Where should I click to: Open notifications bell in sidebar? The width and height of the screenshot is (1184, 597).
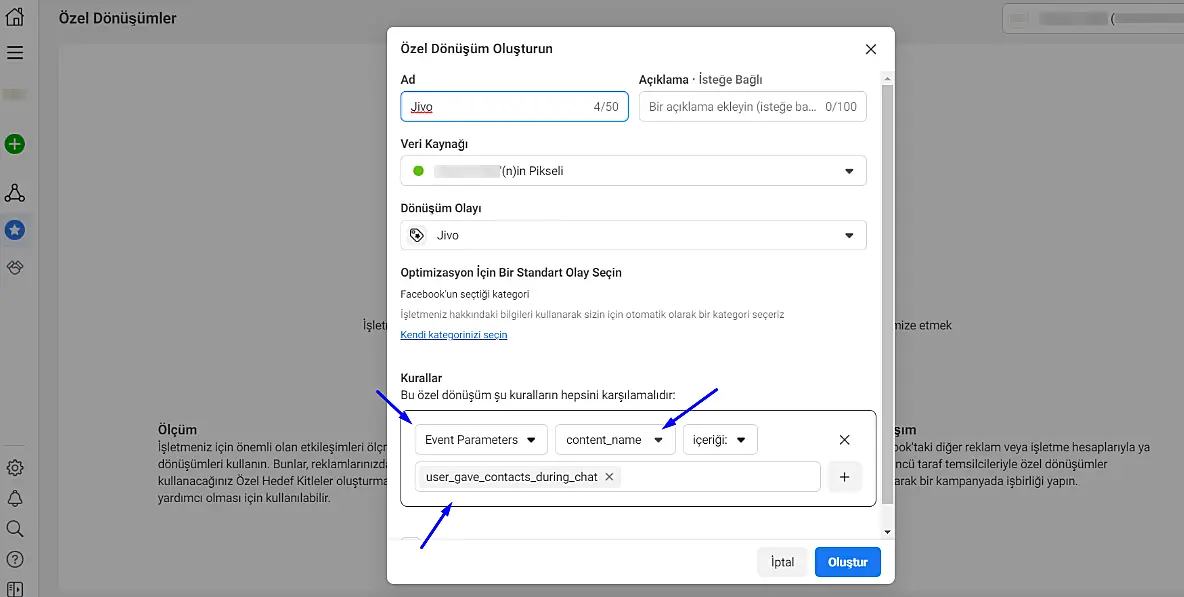click(x=15, y=498)
